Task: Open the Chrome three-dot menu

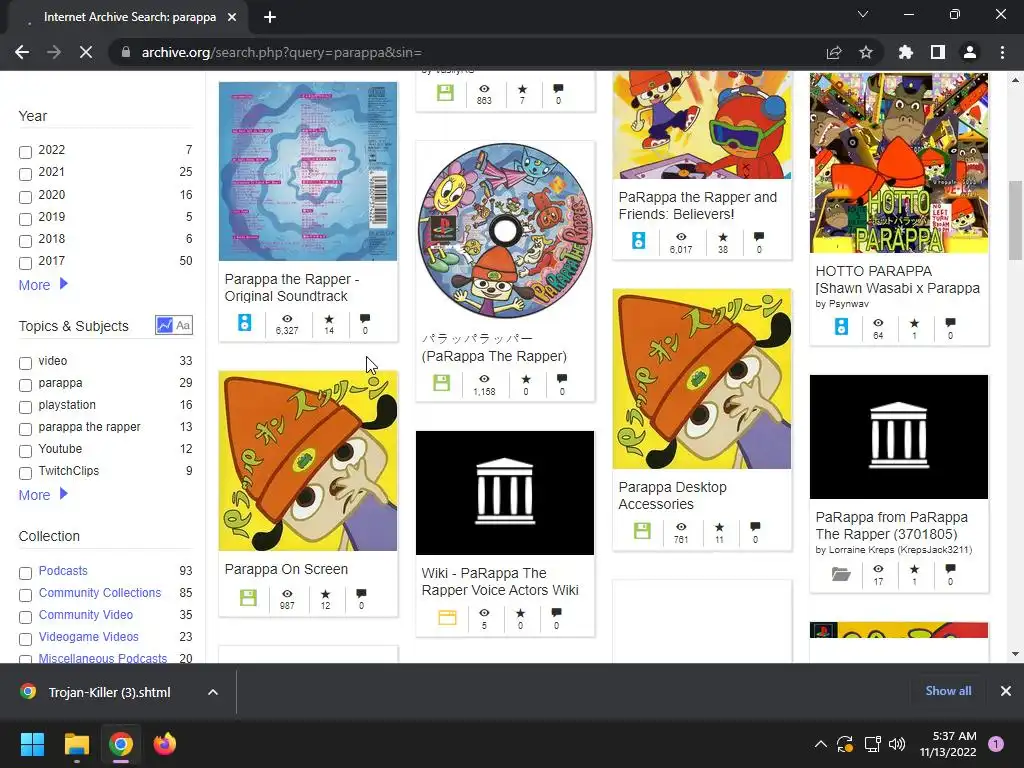Action: tap(1002, 52)
